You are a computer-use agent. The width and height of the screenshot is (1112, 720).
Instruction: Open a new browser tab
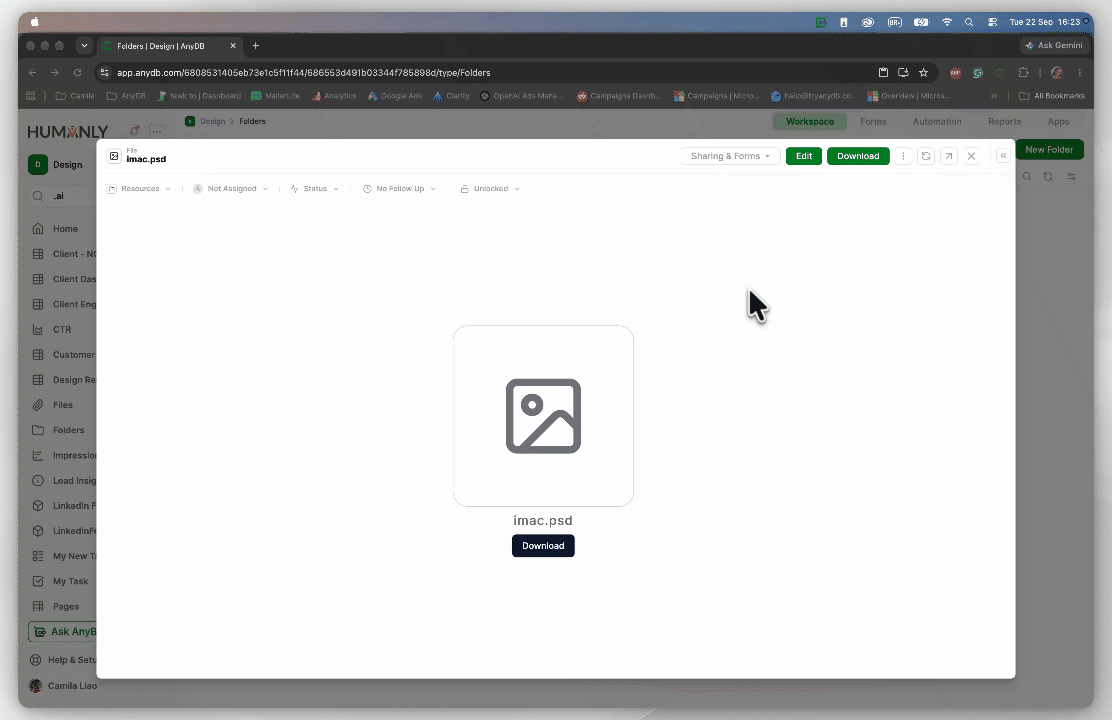256,45
